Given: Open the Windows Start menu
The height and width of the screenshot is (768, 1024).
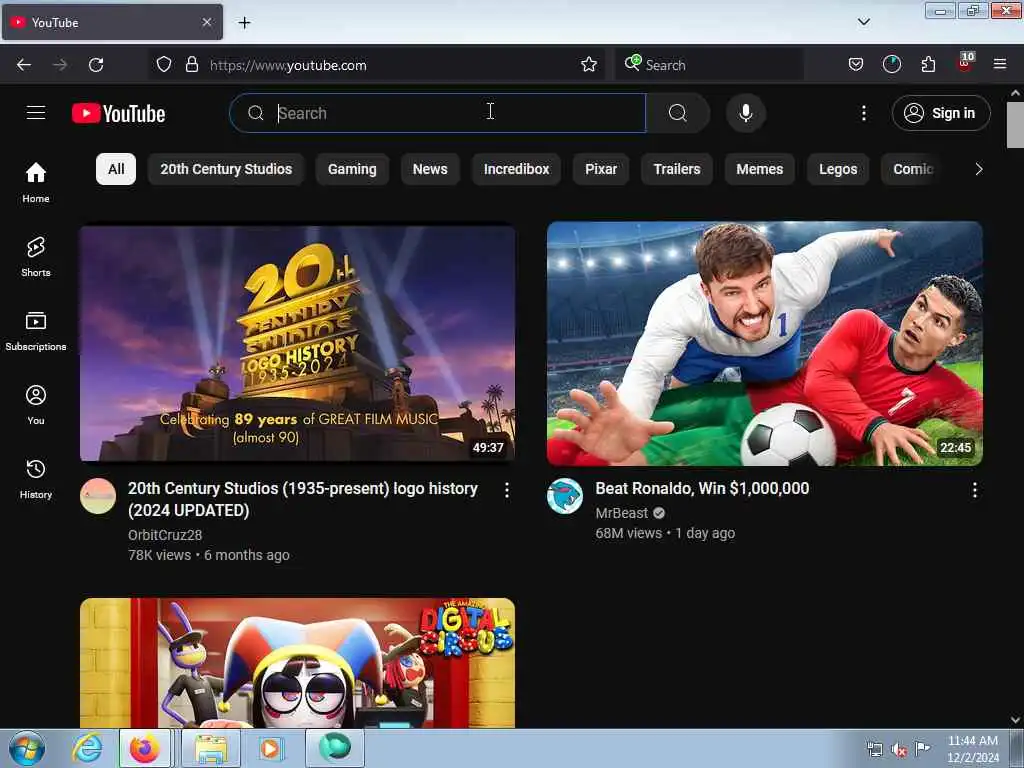Looking at the screenshot, I should point(27,748).
